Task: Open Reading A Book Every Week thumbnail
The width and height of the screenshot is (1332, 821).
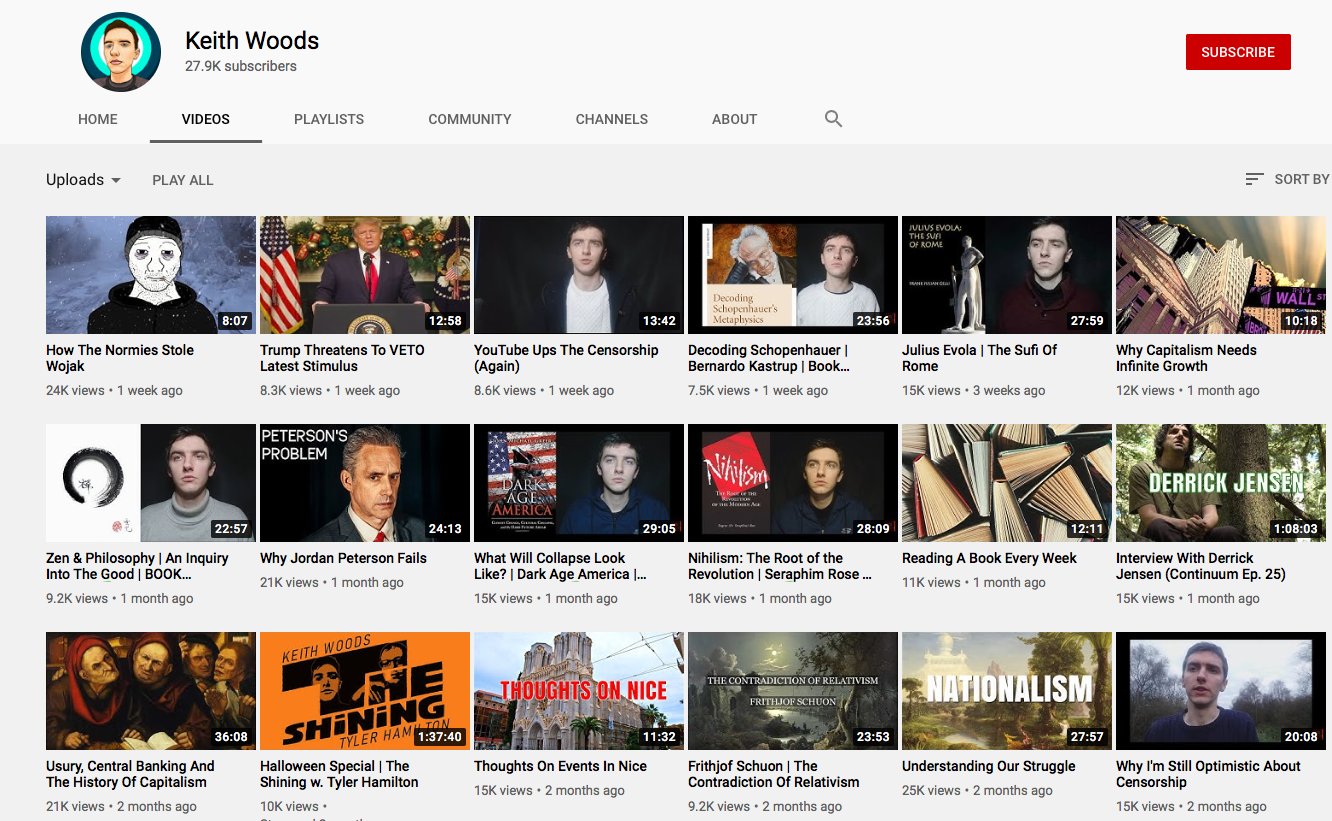Action: coord(1007,483)
